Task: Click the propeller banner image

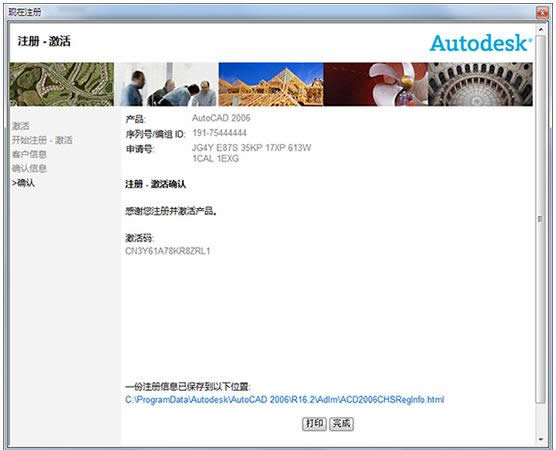Action: coord(376,84)
